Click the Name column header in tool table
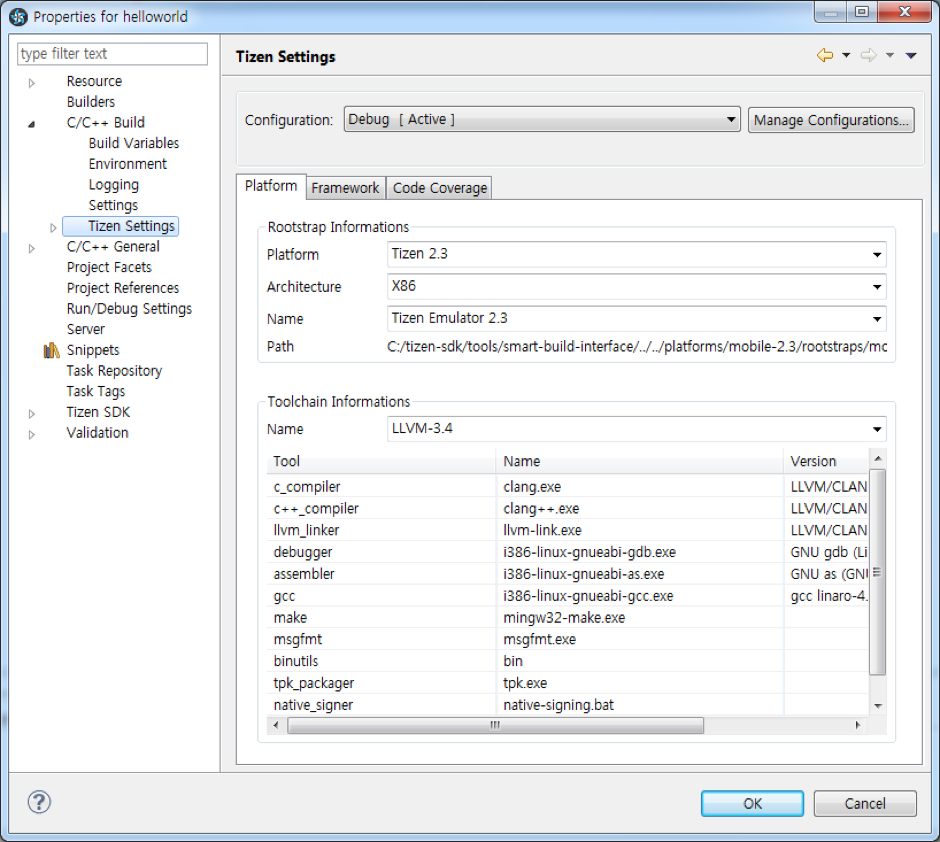 640,461
